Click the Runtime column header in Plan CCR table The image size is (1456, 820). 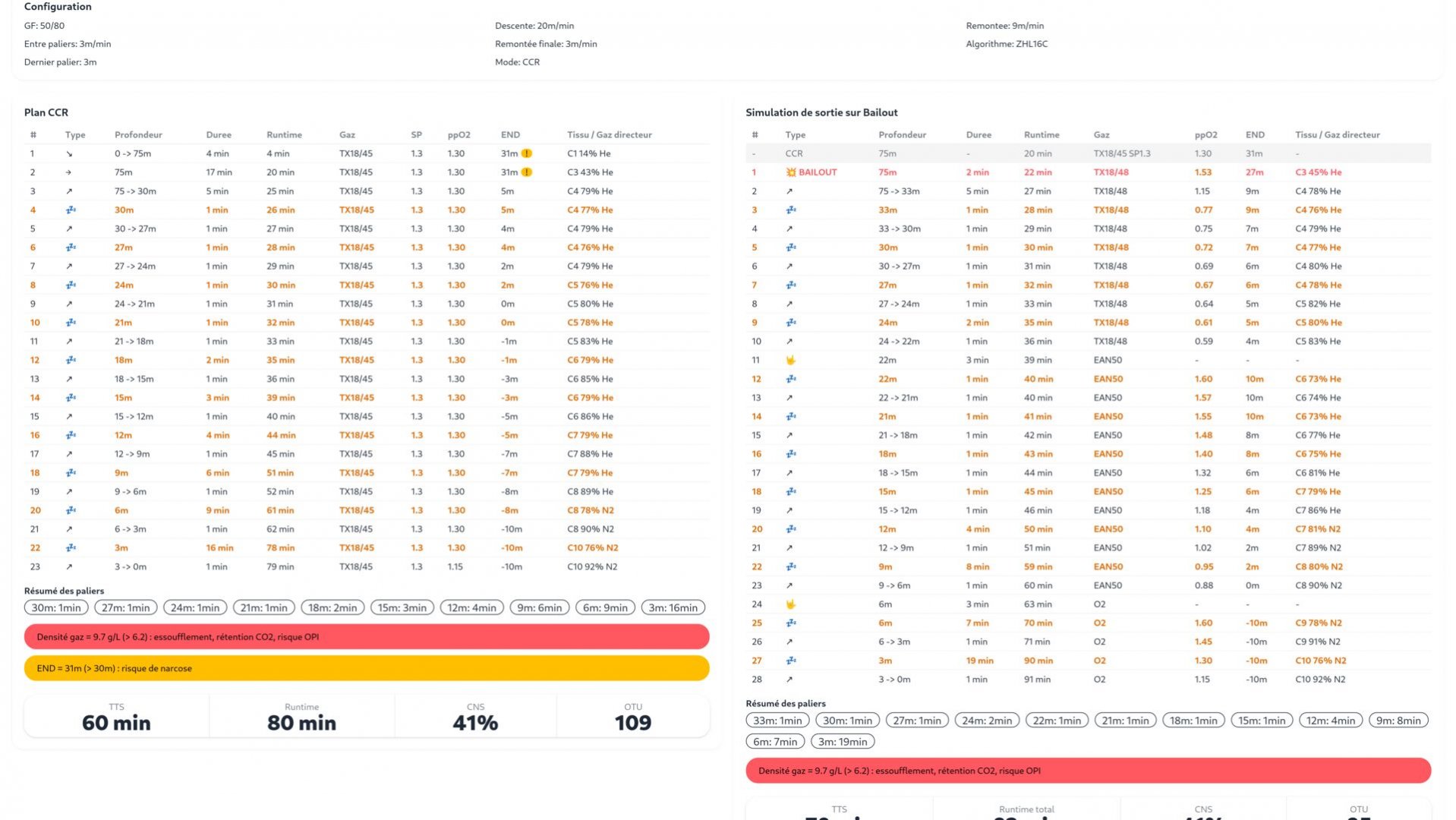click(284, 135)
